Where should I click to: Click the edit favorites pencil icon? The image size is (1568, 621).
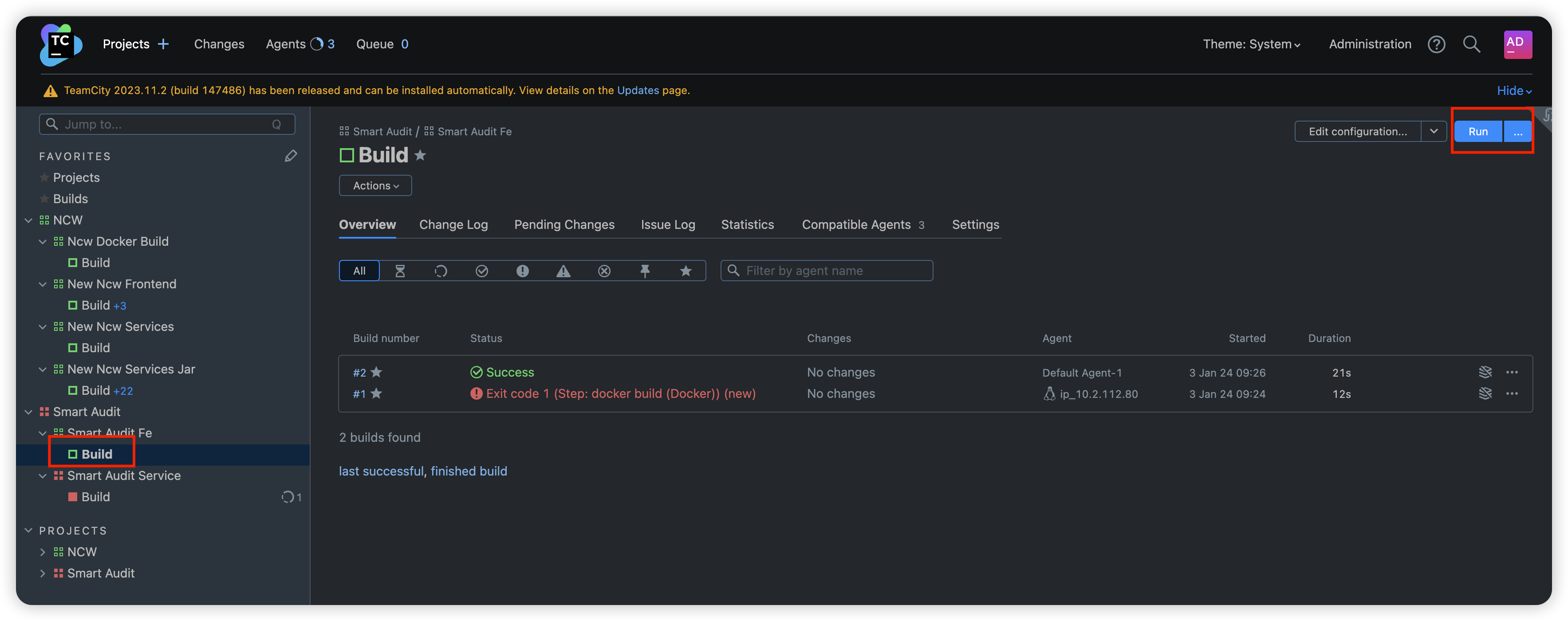pos(290,157)
